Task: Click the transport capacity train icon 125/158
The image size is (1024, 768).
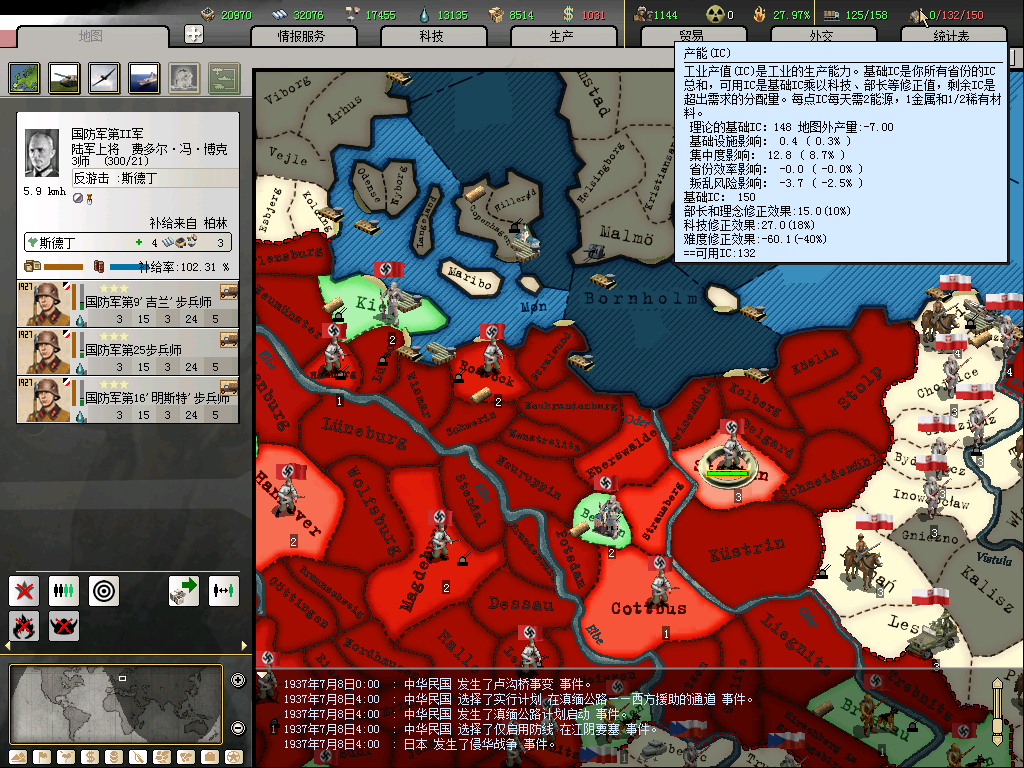Action: click(831, 14)
